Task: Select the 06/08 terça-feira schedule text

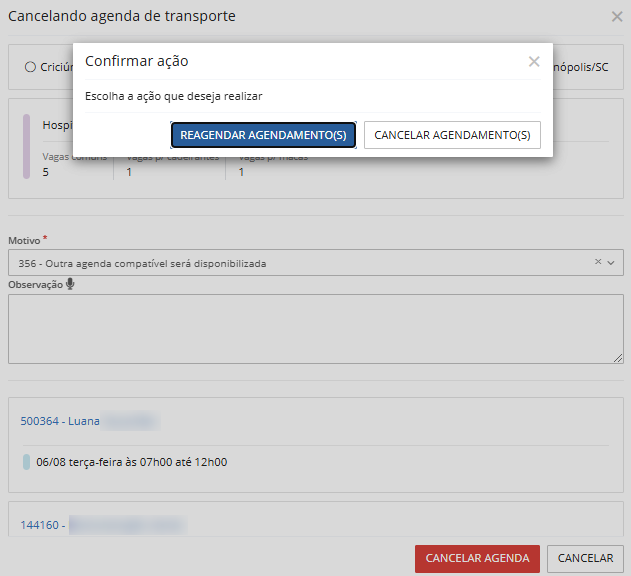Action: [x=132, y=462]
